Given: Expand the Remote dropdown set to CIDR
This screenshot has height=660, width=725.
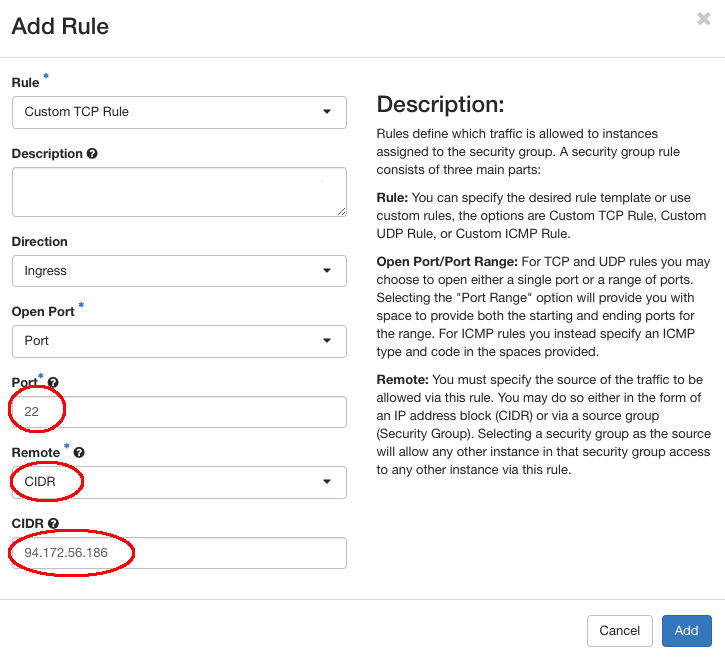Looking at the screenshot, I should point(179,482).
